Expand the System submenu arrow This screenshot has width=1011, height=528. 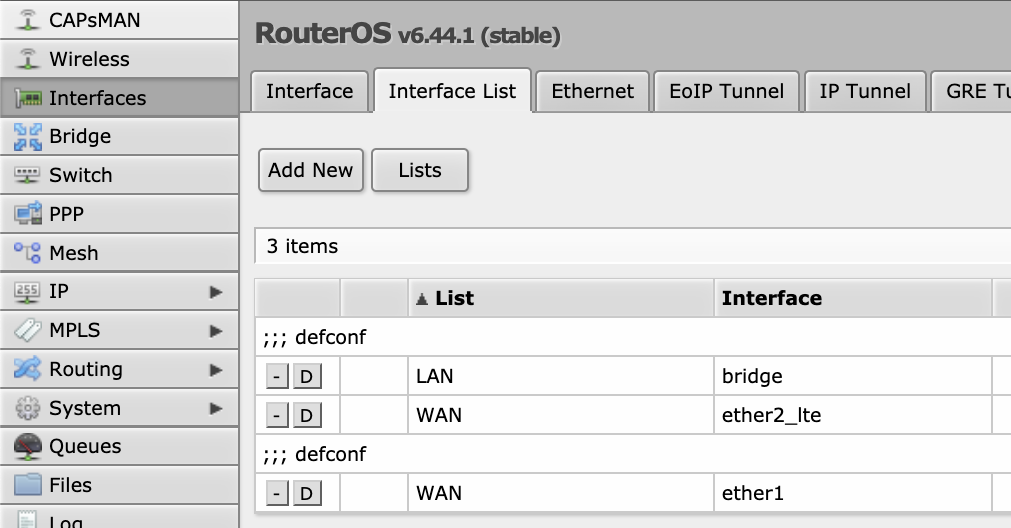point(216,408)
